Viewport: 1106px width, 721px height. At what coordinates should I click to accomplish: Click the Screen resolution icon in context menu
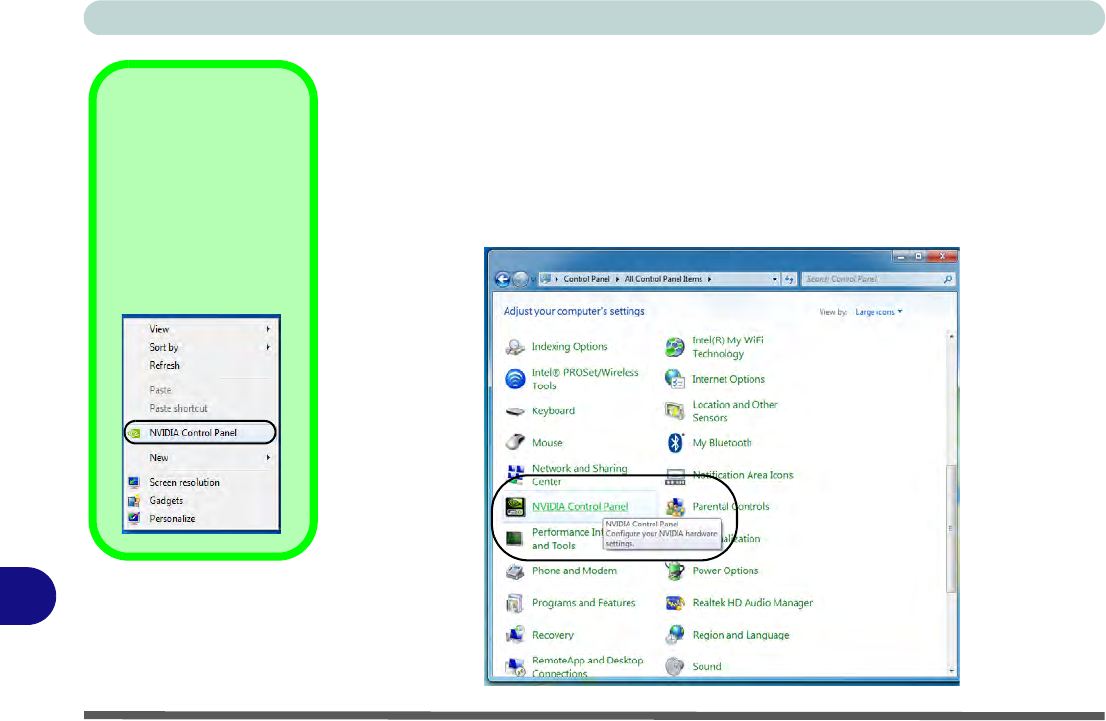pos(134,483)
